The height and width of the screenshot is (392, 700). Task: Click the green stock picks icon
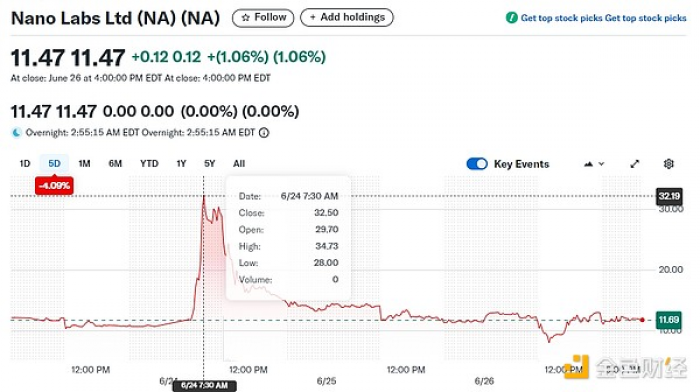pyautogui.click(x=512, y=18)
